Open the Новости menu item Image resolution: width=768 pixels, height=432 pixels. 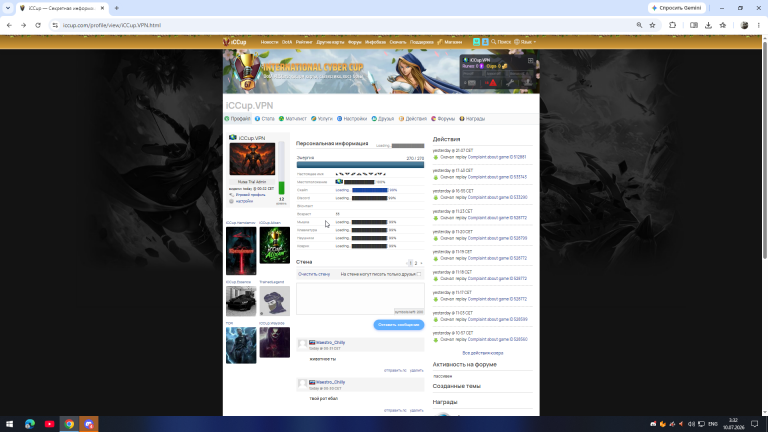click(269, 42)
